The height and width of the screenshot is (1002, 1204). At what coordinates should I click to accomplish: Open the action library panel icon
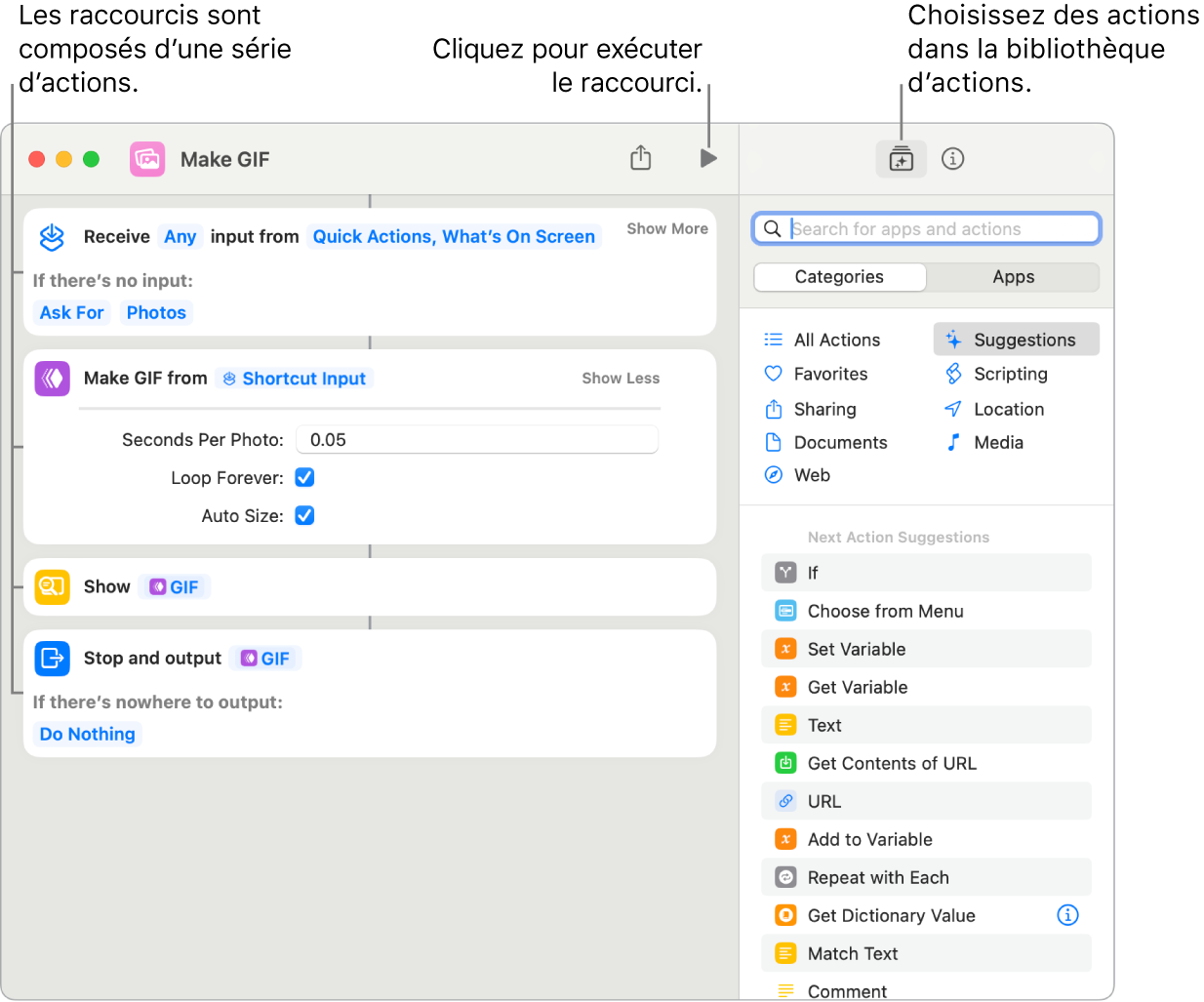pos(901,159)
